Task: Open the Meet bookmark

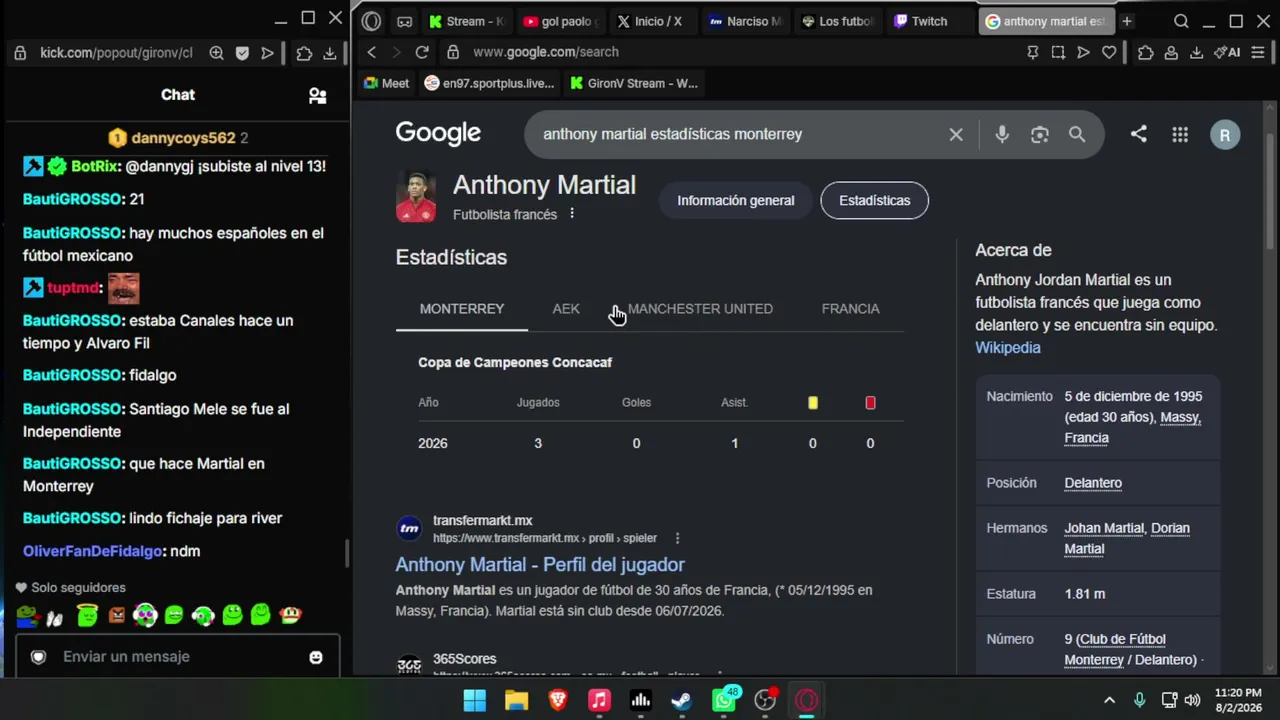Action: 386,84
